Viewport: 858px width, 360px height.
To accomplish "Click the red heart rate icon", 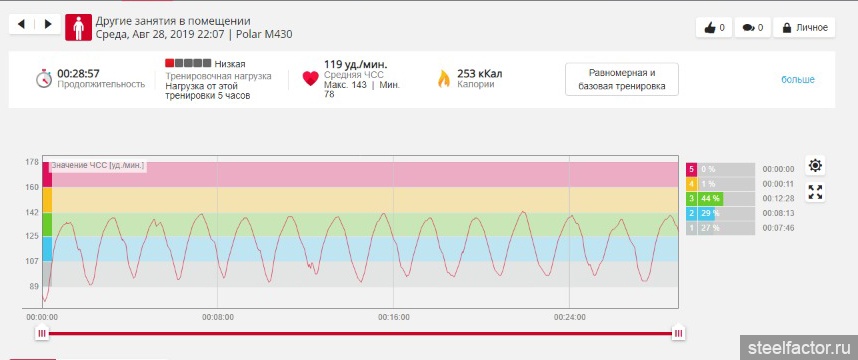I will [310, 79].
